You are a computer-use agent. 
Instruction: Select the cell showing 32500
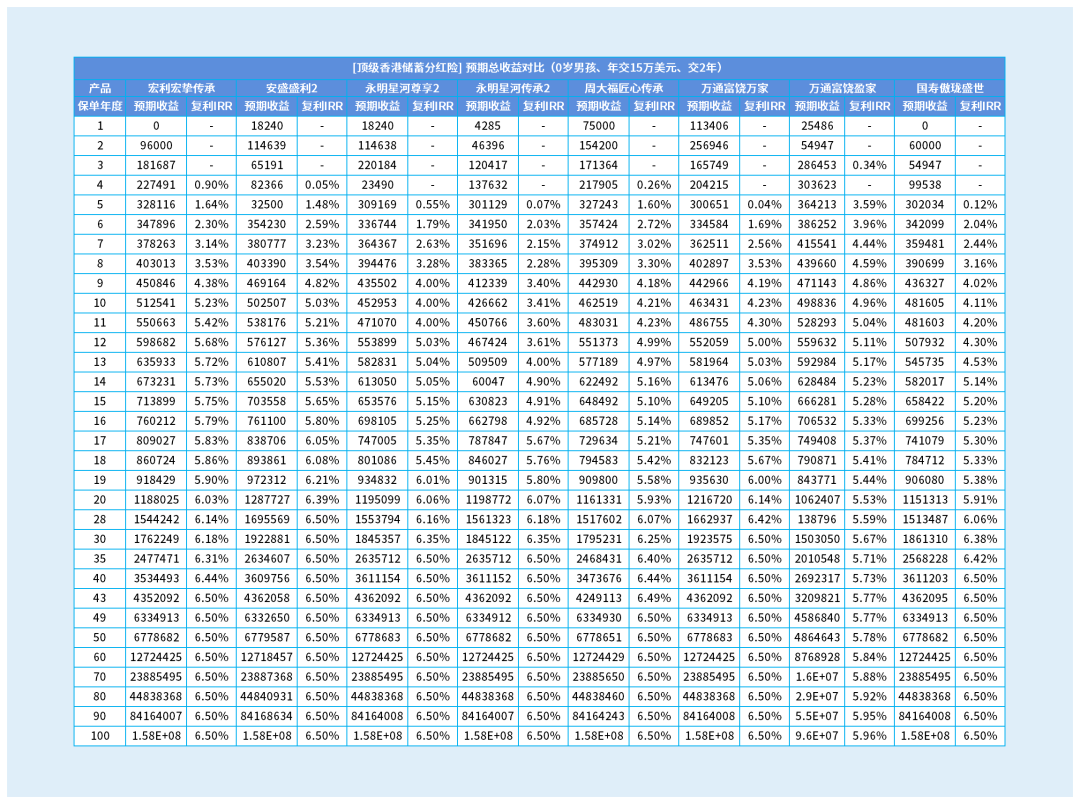267,205
